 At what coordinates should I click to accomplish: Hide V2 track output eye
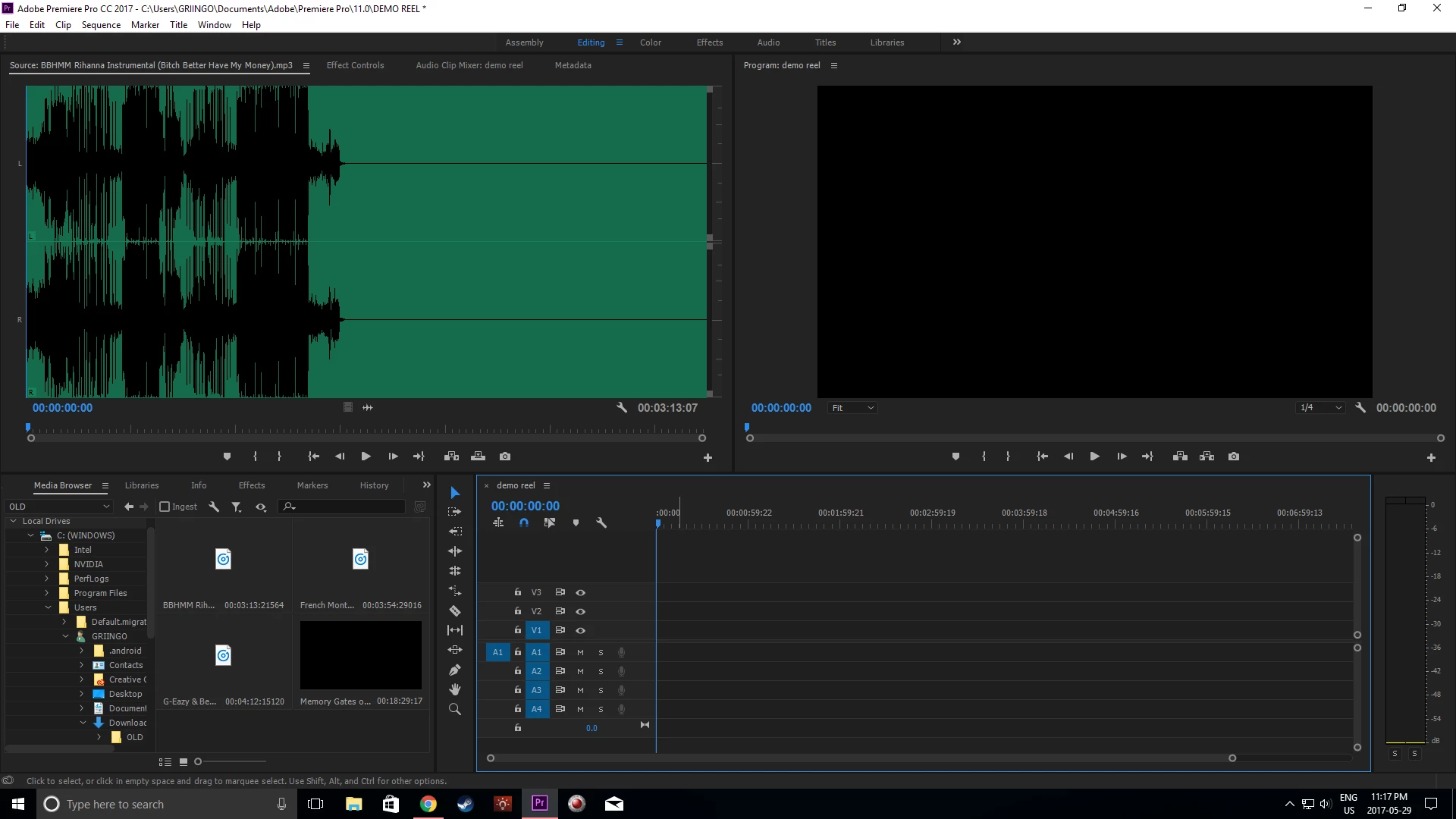point(580,611)
